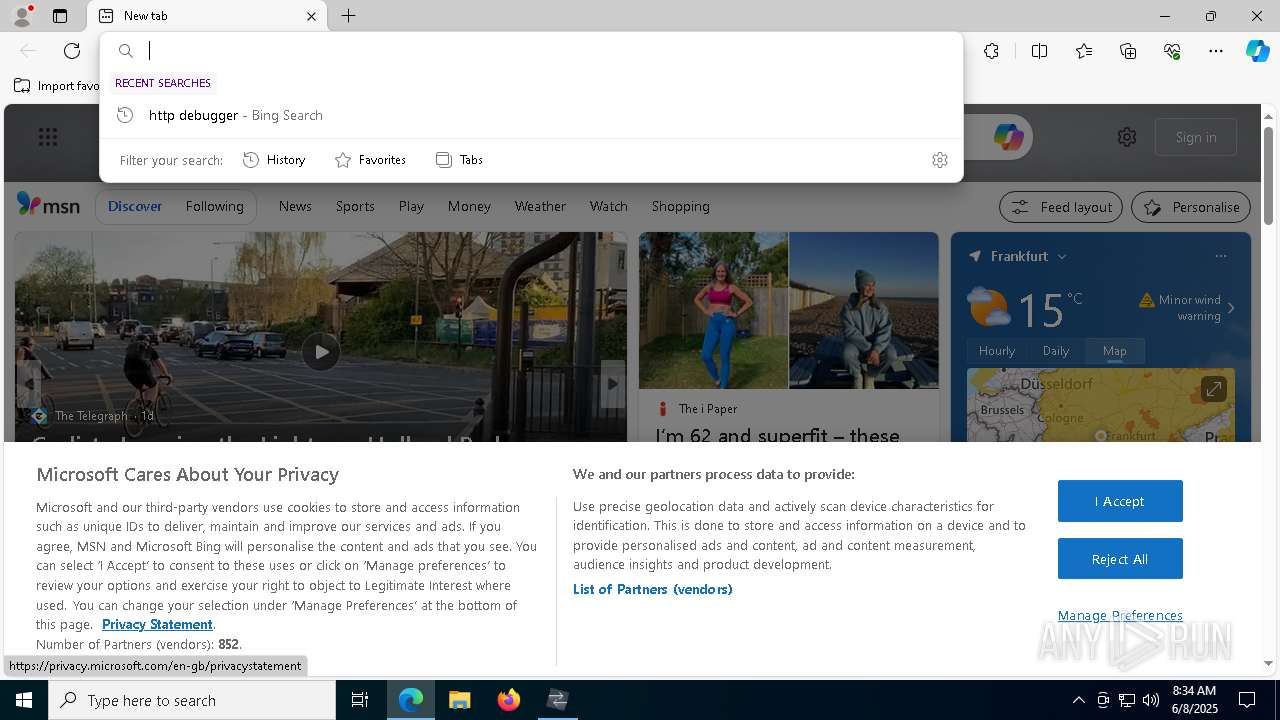
Task: Open File Explorer from taskbar
Action: [460, 700]
